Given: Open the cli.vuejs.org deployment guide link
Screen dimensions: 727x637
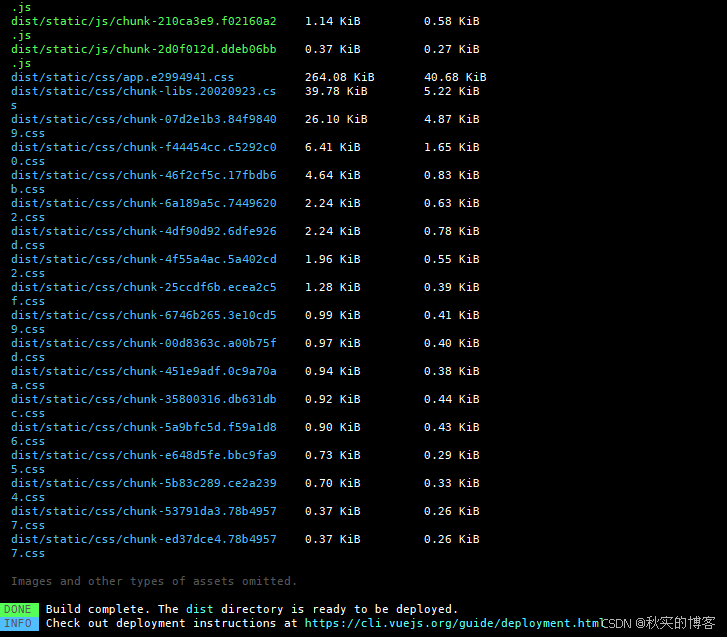Looking at the screenshot, I should [x=455, y=623].
